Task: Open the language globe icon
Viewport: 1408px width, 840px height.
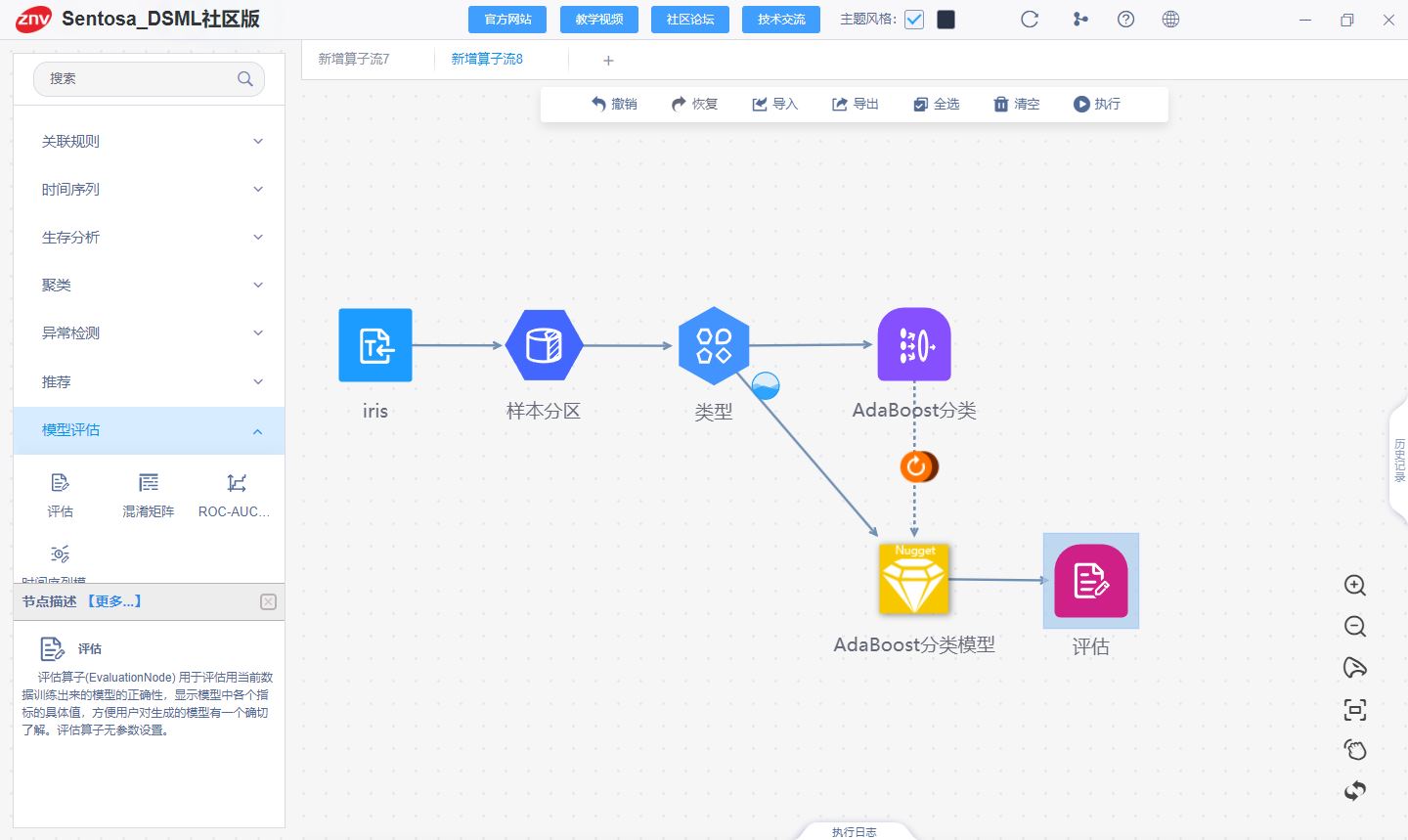Action: pos(1170,19)
